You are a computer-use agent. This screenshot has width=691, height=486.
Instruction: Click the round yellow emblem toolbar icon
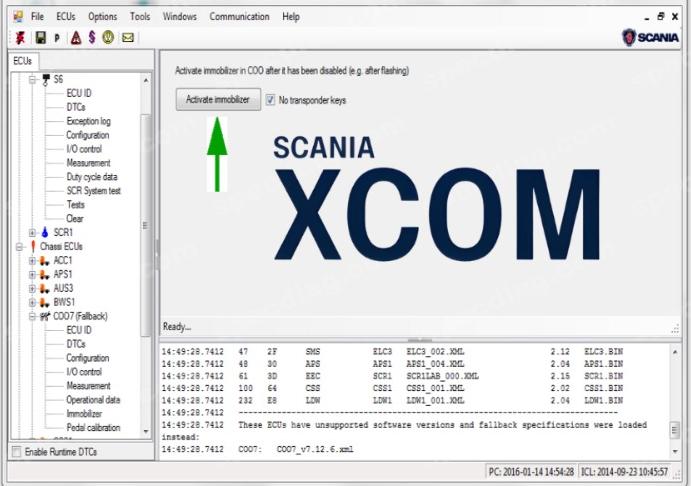[109, 37]
